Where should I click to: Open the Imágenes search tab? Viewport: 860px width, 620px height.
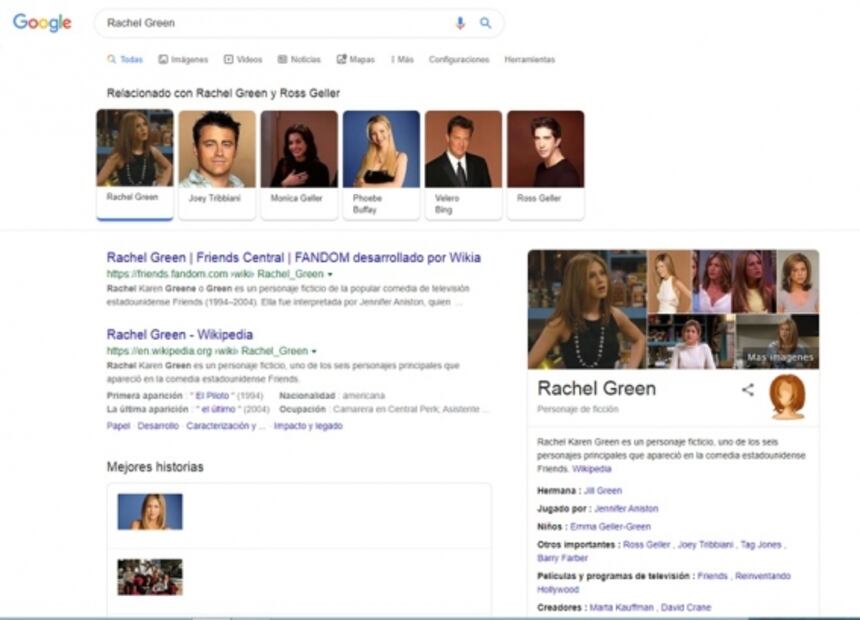183,60
